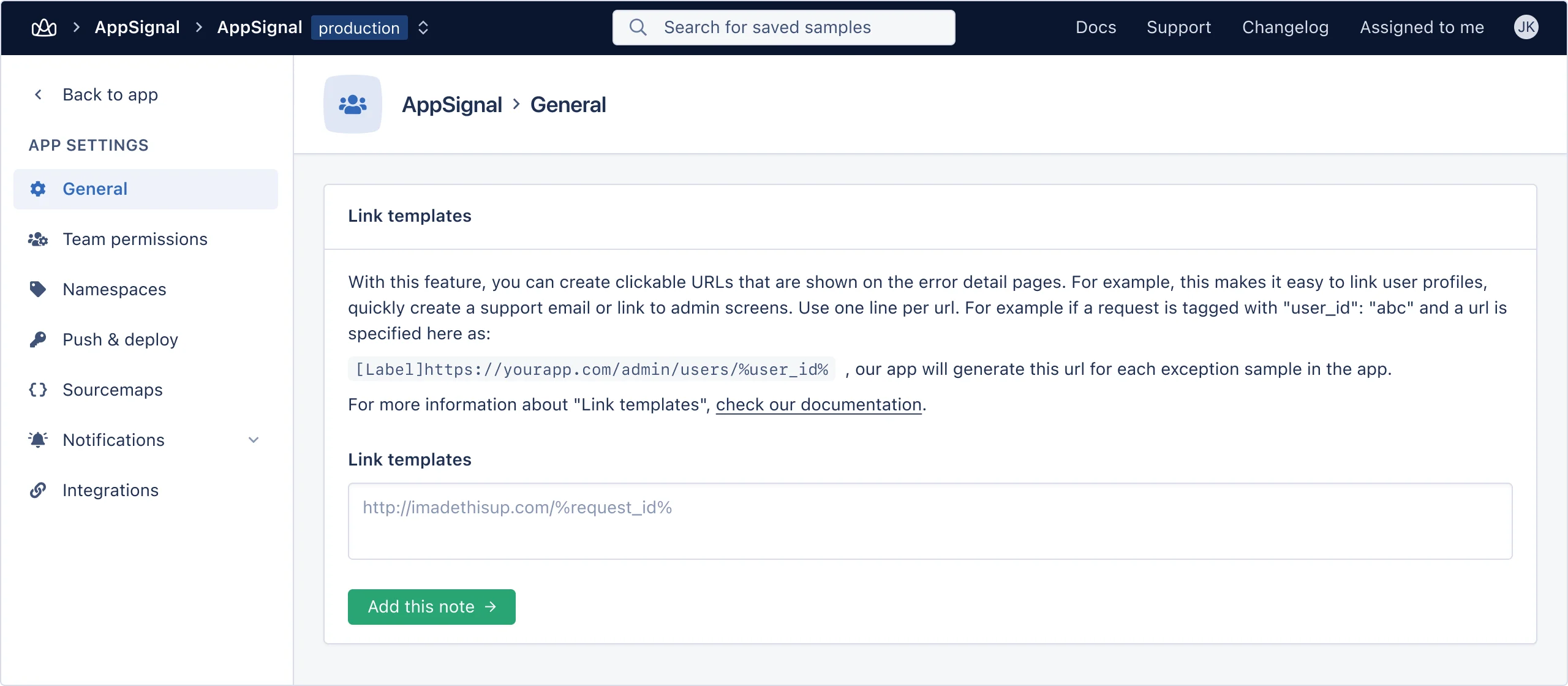Click Back to app link
This screenshot has width=1568, height=686.
tap(110, 94)
